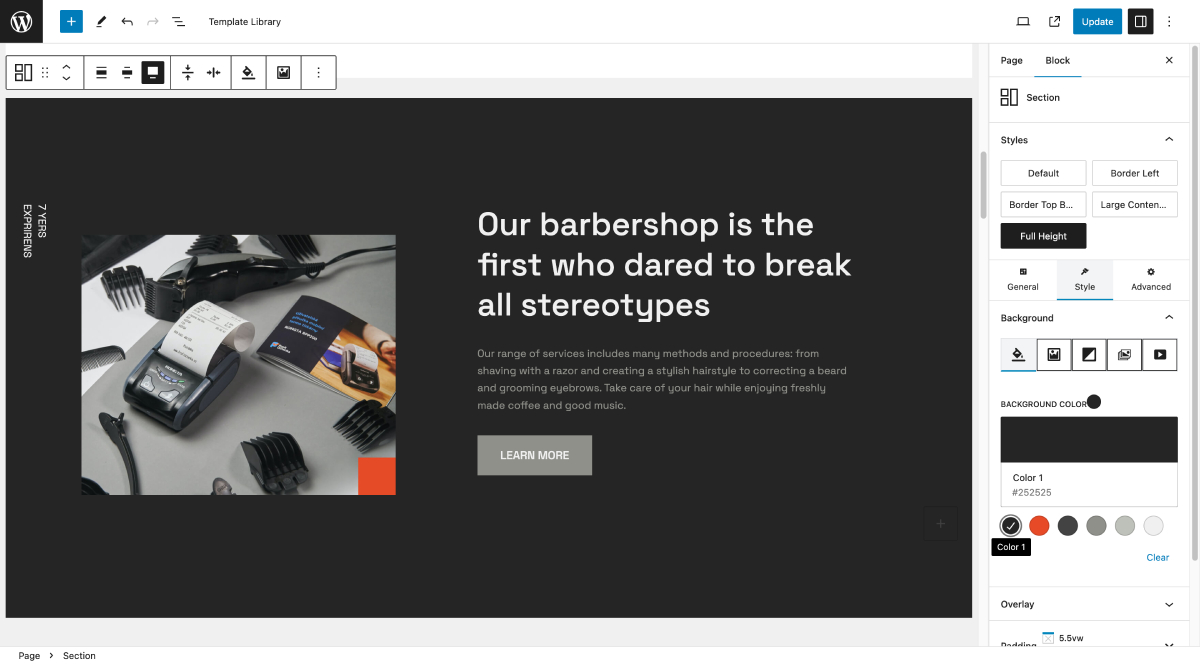
Task: Click the block drag handle
Action: [45, 72]
